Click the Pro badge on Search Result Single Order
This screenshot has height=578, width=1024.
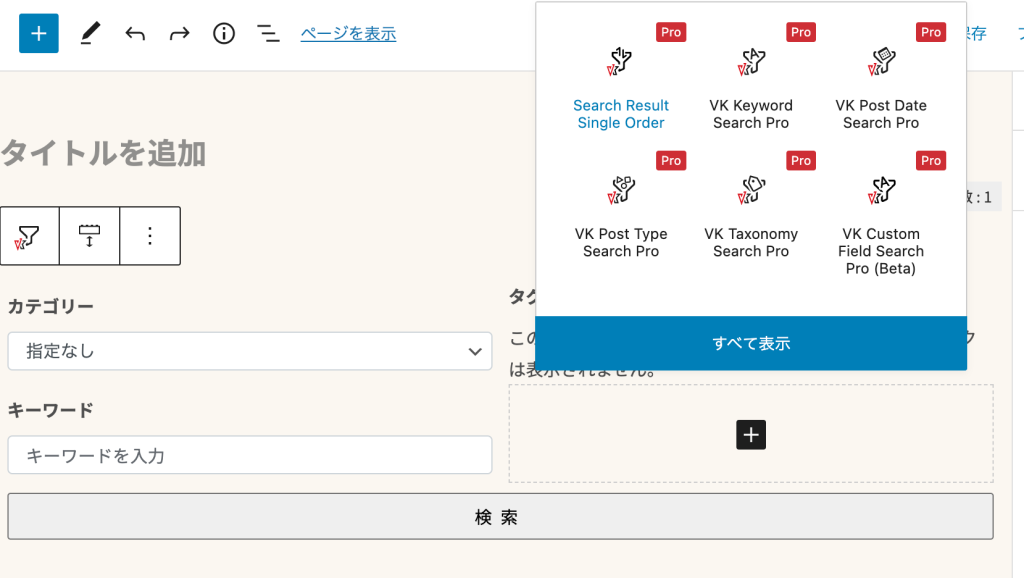tap(671, 32)
